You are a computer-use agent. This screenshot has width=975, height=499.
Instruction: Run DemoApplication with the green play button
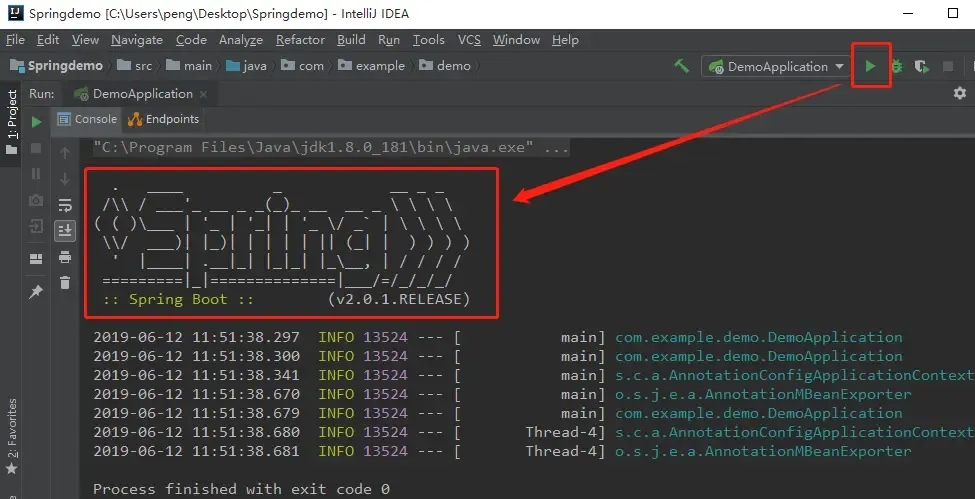[x=870, y=67]
